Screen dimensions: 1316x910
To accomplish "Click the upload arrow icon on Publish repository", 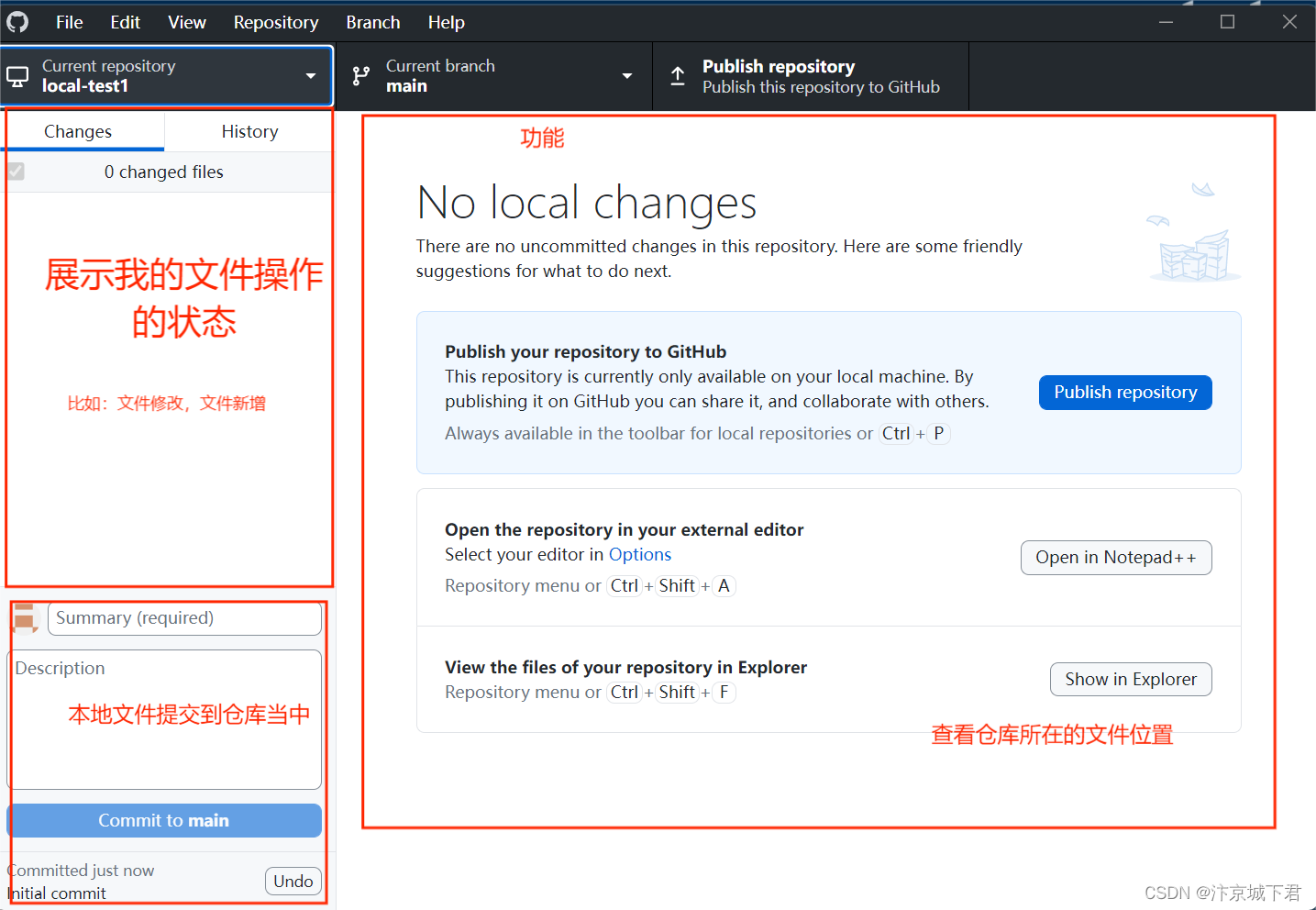I will click(x=678, y=76).
